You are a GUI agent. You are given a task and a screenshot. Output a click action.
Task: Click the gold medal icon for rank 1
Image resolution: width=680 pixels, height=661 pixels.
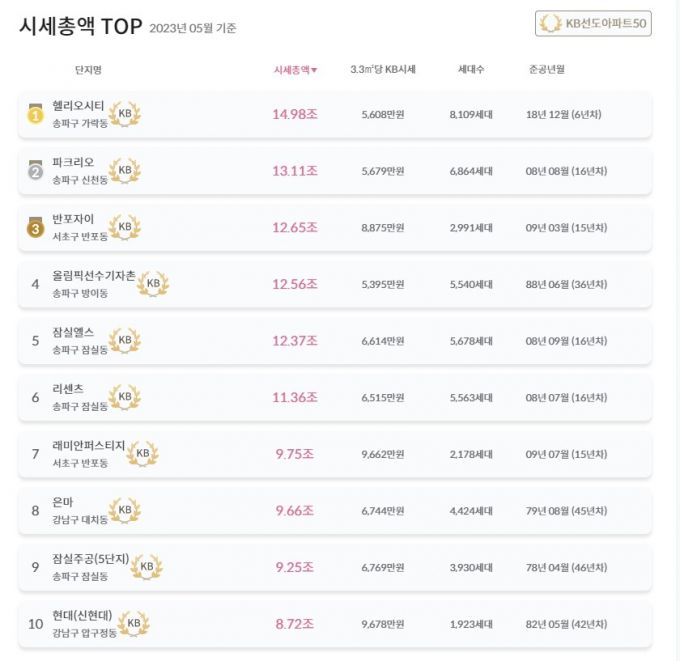35,115
